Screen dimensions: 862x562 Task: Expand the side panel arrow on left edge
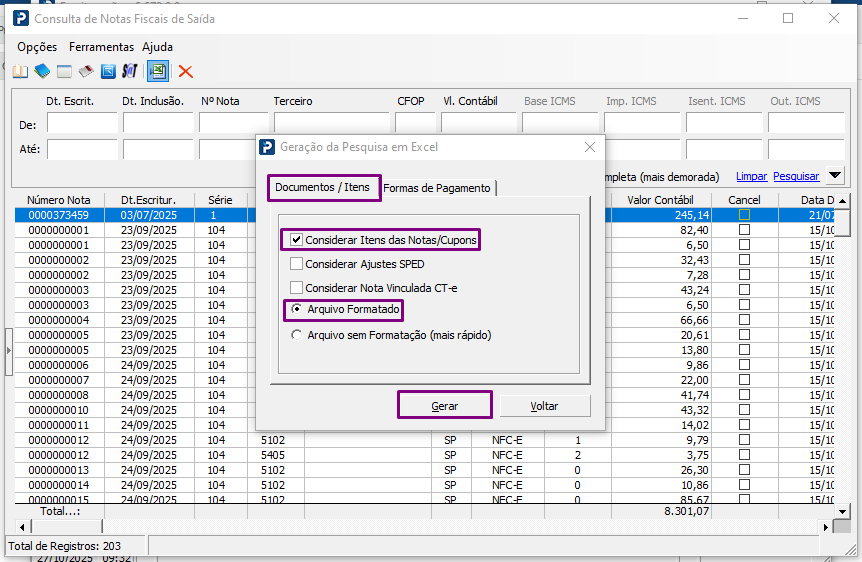pos(8,350)
